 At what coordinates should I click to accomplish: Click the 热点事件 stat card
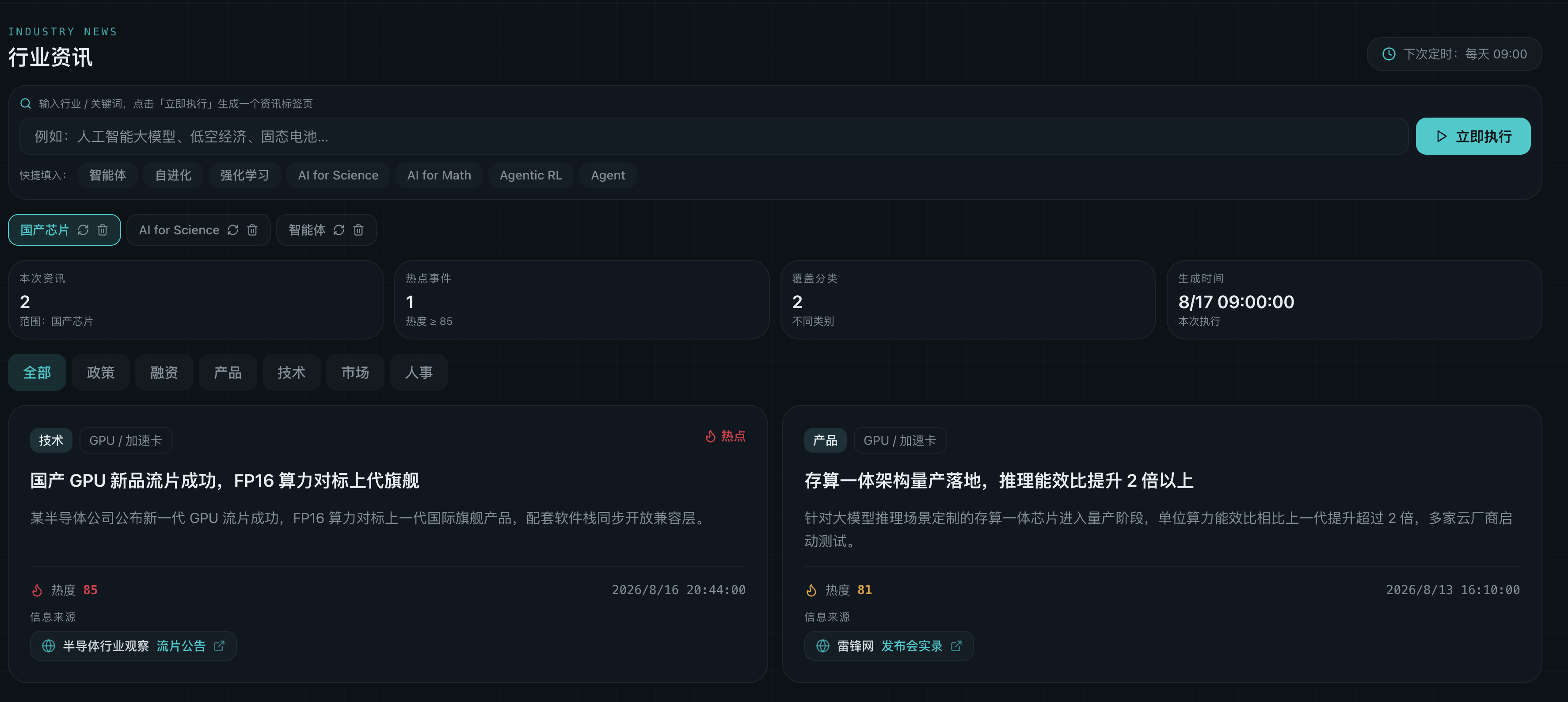(581, 300)
